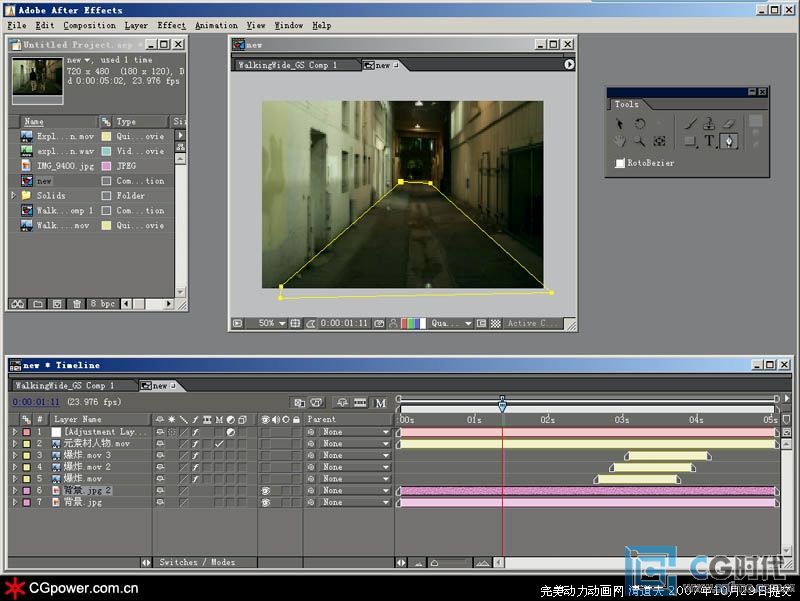Image resolution: width=800 pixels, height=601 pixels.
Task: Open the Layer menu
Action: tap(136, 25)
